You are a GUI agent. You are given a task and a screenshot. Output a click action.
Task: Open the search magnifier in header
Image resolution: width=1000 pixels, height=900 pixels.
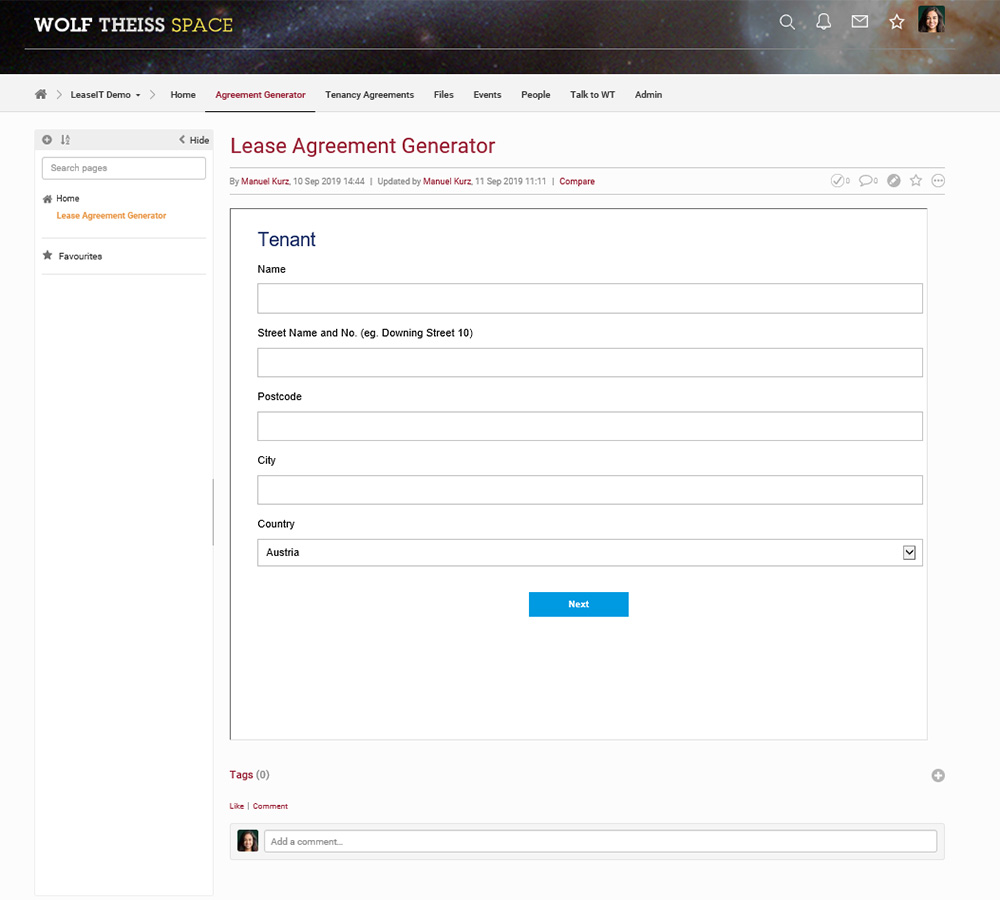787,22
